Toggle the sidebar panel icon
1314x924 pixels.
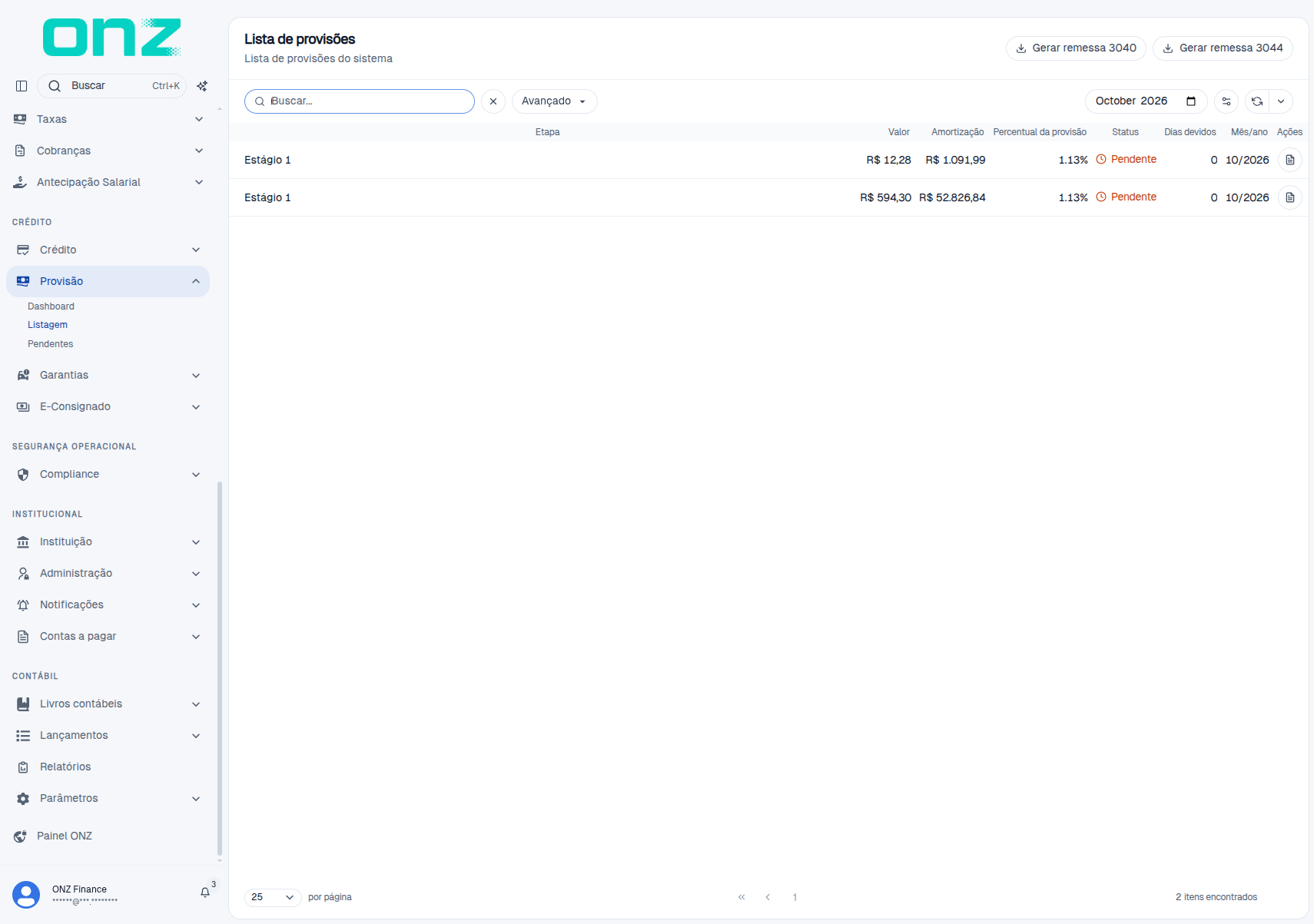click(x=22, y=86)
